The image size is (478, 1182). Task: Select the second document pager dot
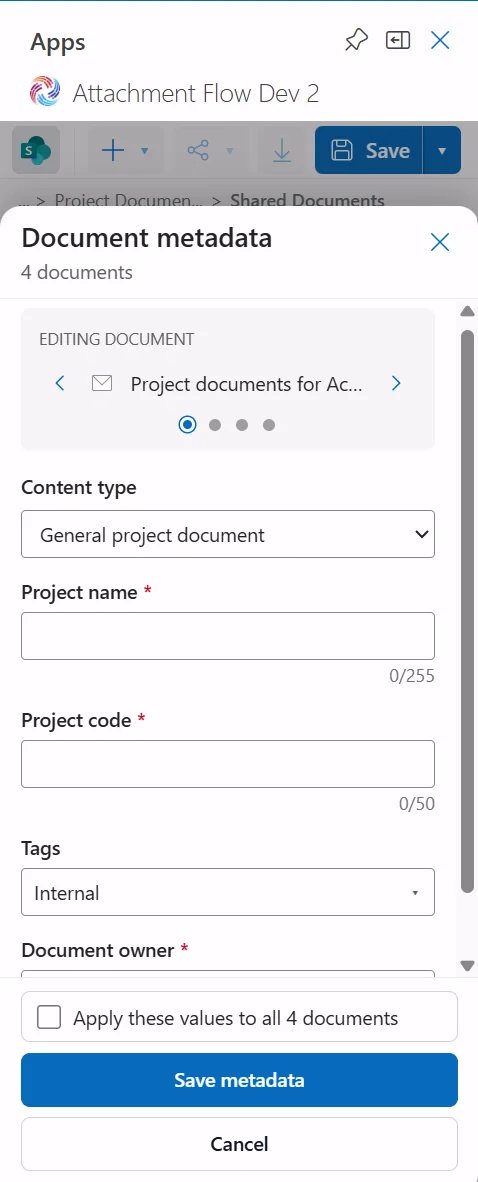(215, 425)
